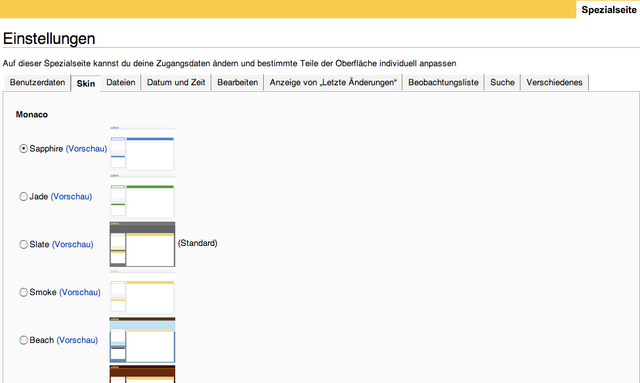Choose the Slate skin radio button

24,244
